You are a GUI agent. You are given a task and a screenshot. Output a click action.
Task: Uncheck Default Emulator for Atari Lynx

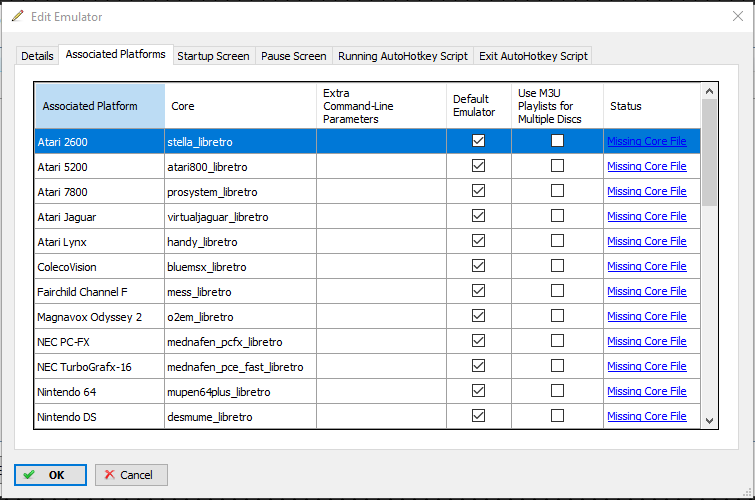click(x=478, y=241)
